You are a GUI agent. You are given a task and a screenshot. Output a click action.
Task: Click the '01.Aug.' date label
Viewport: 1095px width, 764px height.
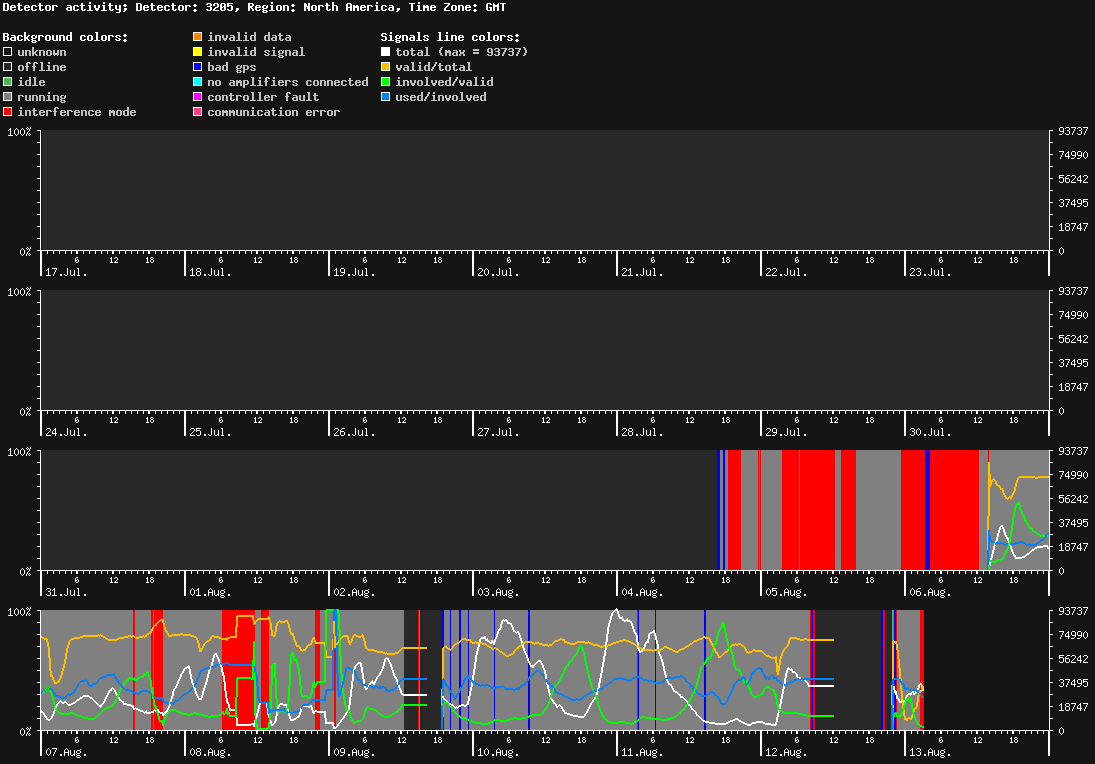click(210, 592)
